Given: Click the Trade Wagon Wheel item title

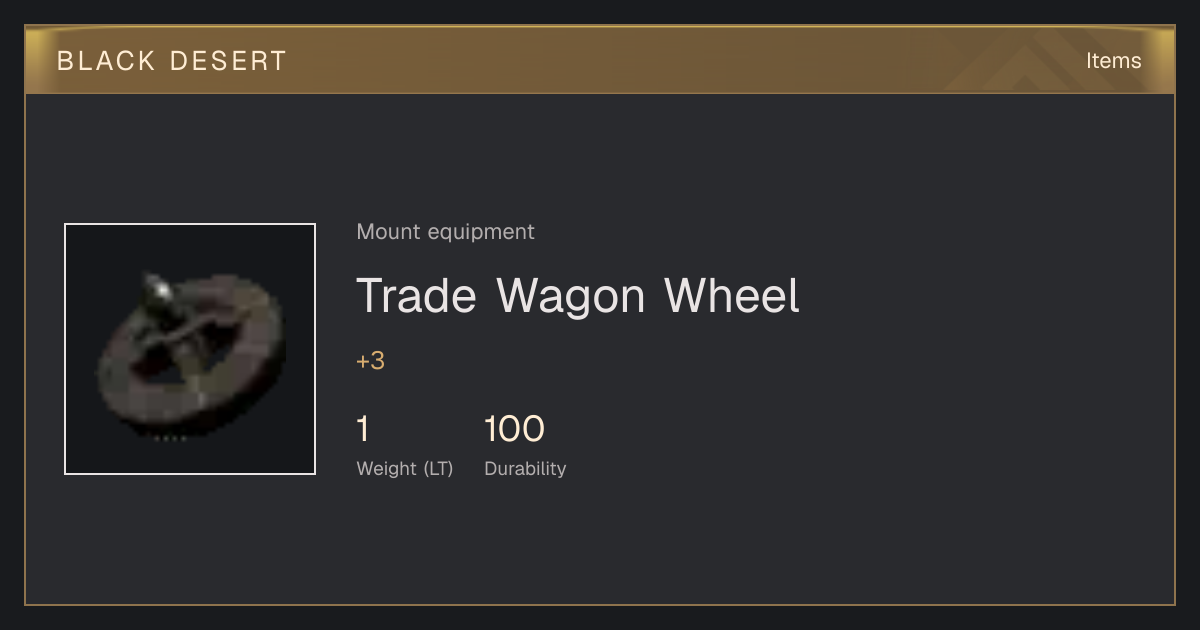Looking at the screenshot, I should [x=578, y=296].
